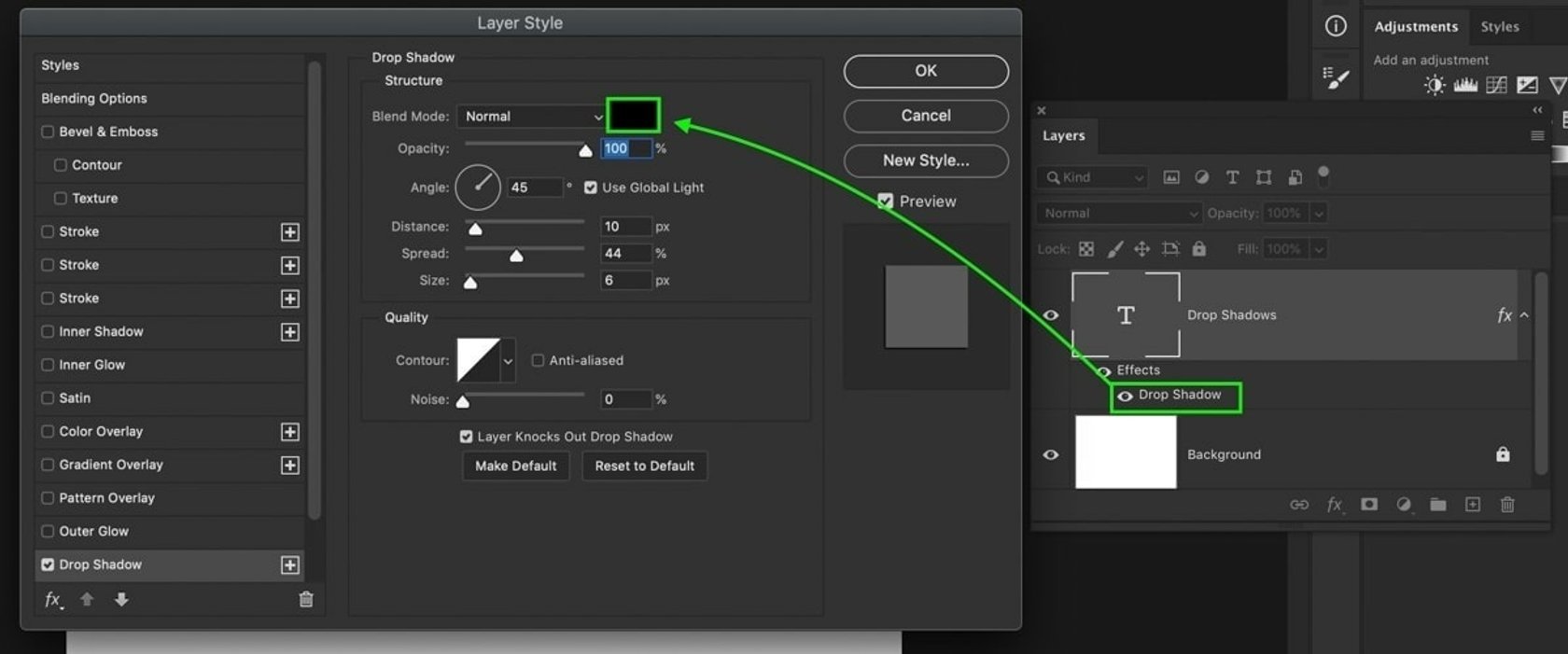
Task: Add a layer mask from Layers panel
Action: point(1368,505)
